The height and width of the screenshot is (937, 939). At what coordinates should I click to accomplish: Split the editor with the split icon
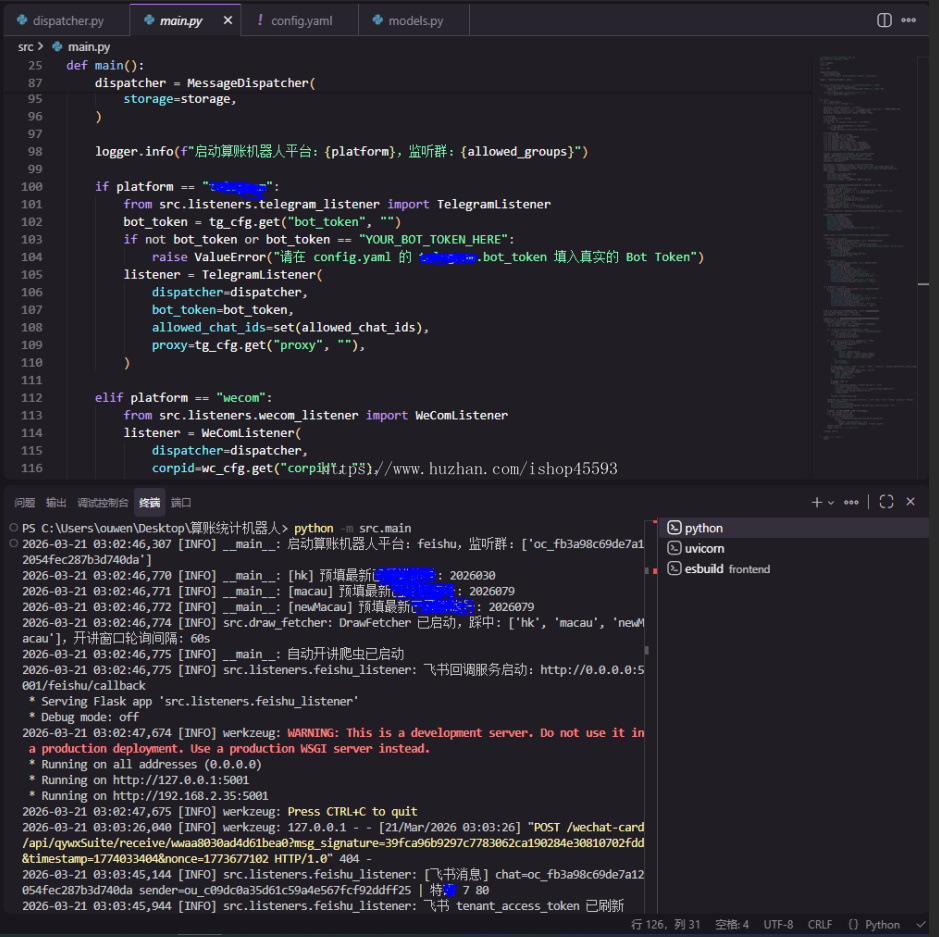click(884, 20)
